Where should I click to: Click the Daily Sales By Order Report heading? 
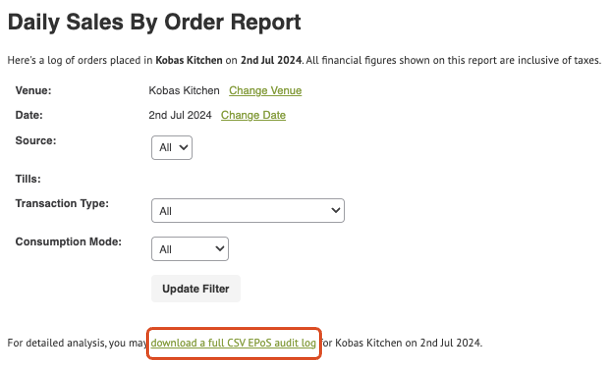point(155,22)
